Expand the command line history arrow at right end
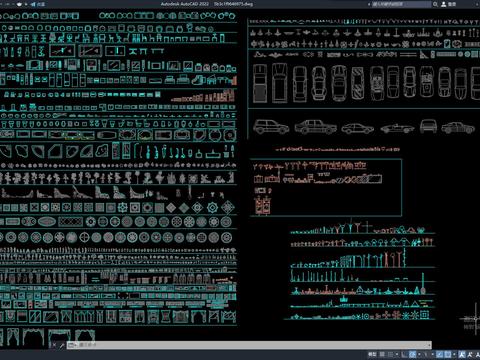The width and height of the screenshot is (480, 360). pos(429,345)
